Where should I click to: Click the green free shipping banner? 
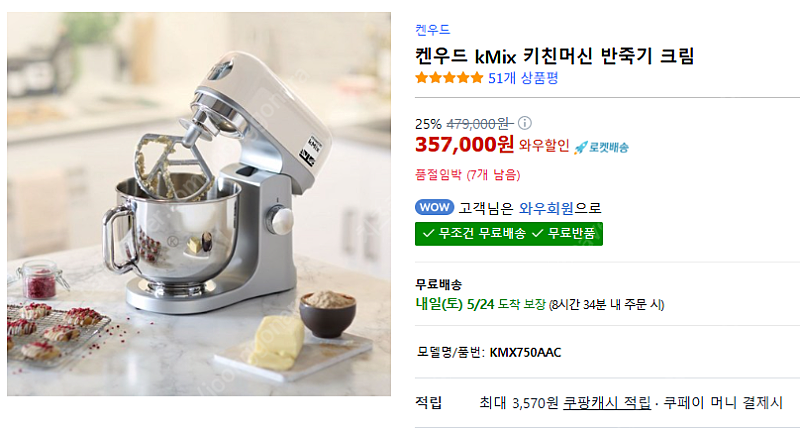pos(509,234)
